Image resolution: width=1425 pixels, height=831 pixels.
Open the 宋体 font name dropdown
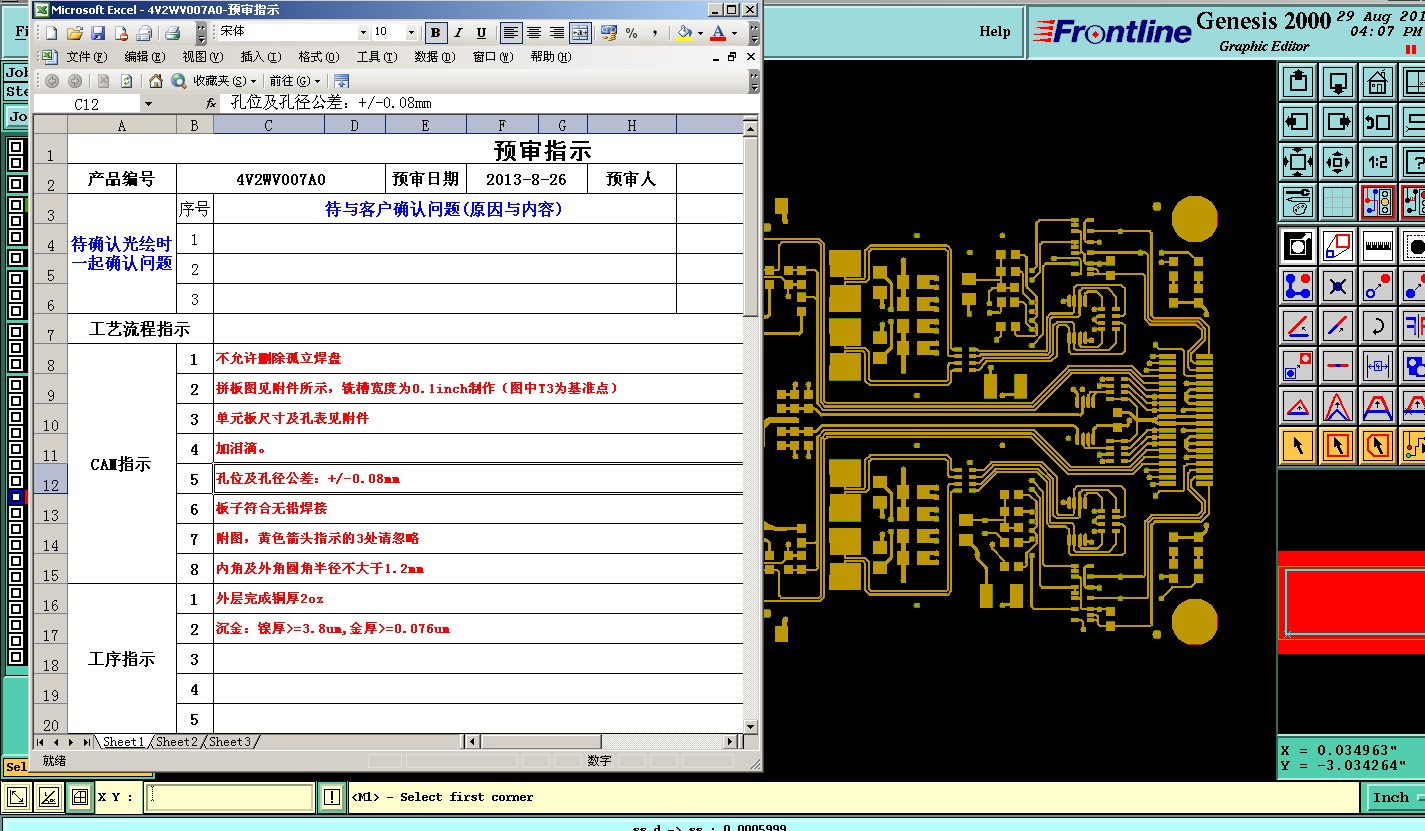click(362, 33)
